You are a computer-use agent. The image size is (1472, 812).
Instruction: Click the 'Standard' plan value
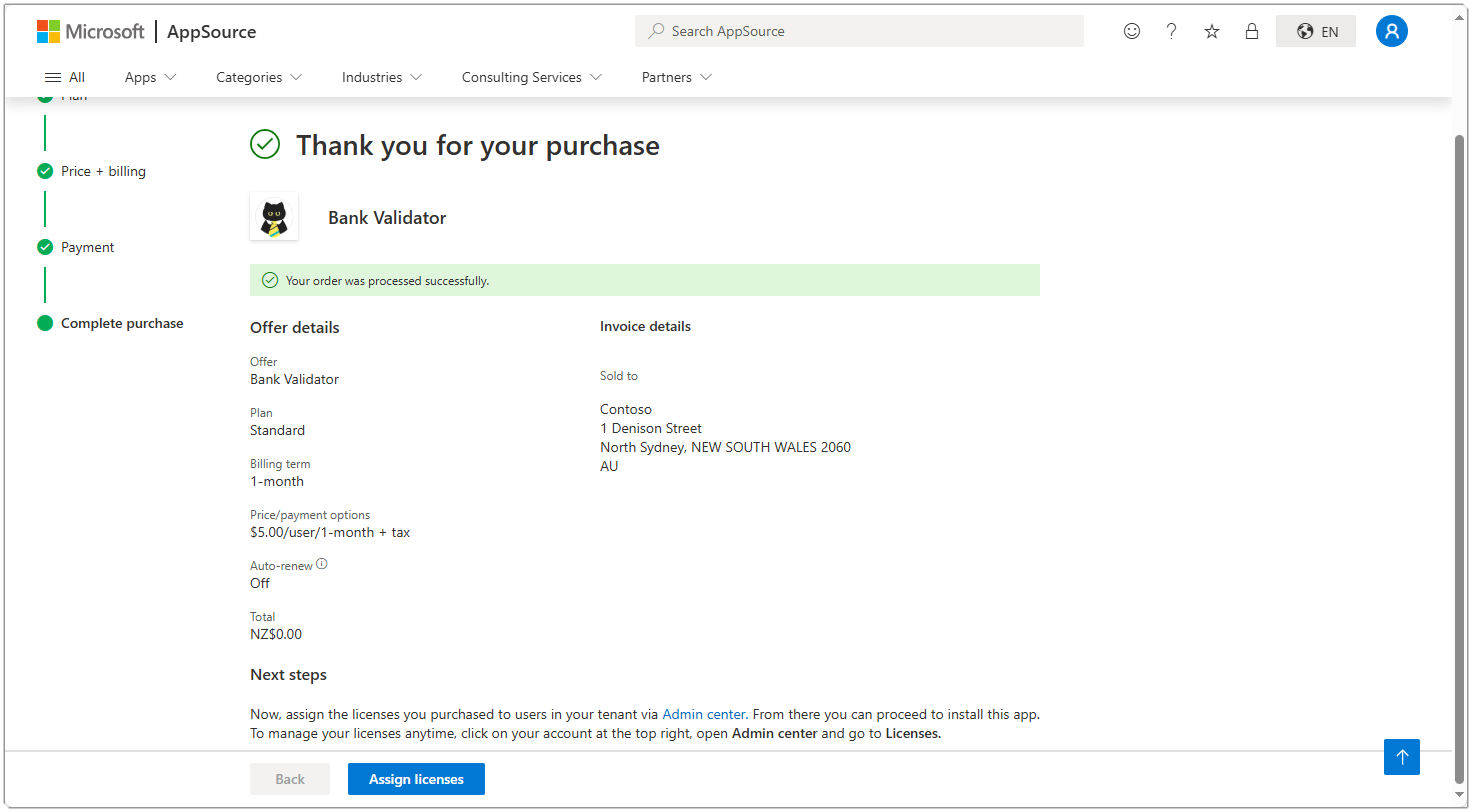click(278, 430)
